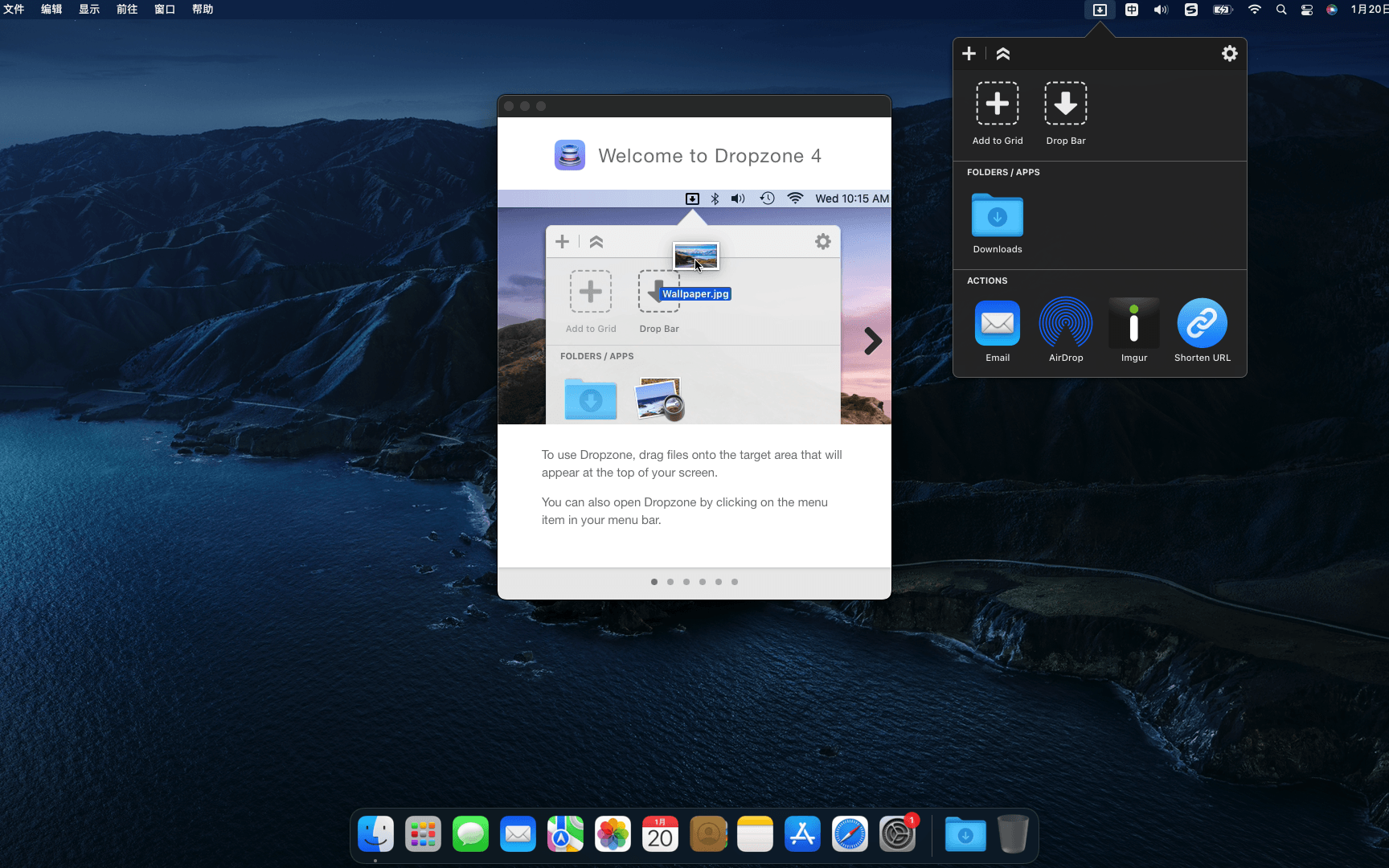Screen dimensions: 1389x868
Task: Open the 显示 menu
Action: (x=89, y=10)
